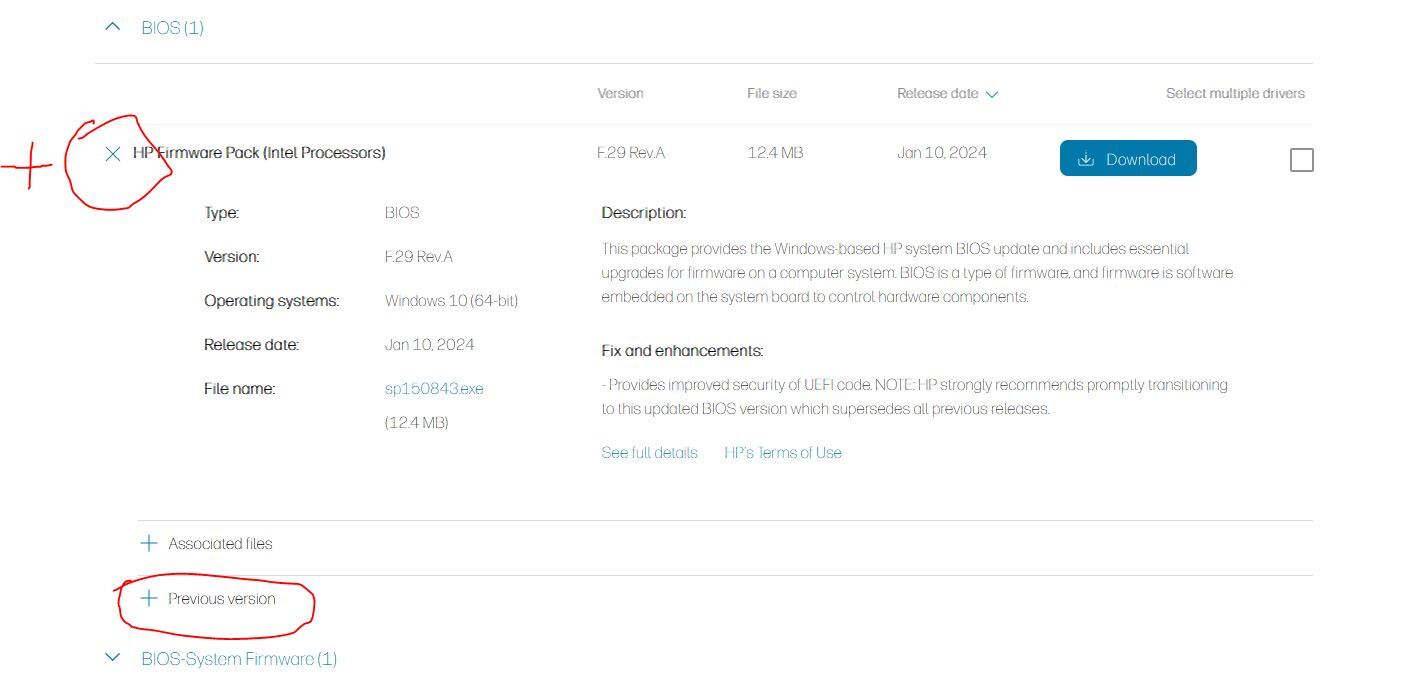Open HP's Terms of Use link
The width and height of the screenshot is (1417, 681).
pyautogui.click(x=783, y=453)
